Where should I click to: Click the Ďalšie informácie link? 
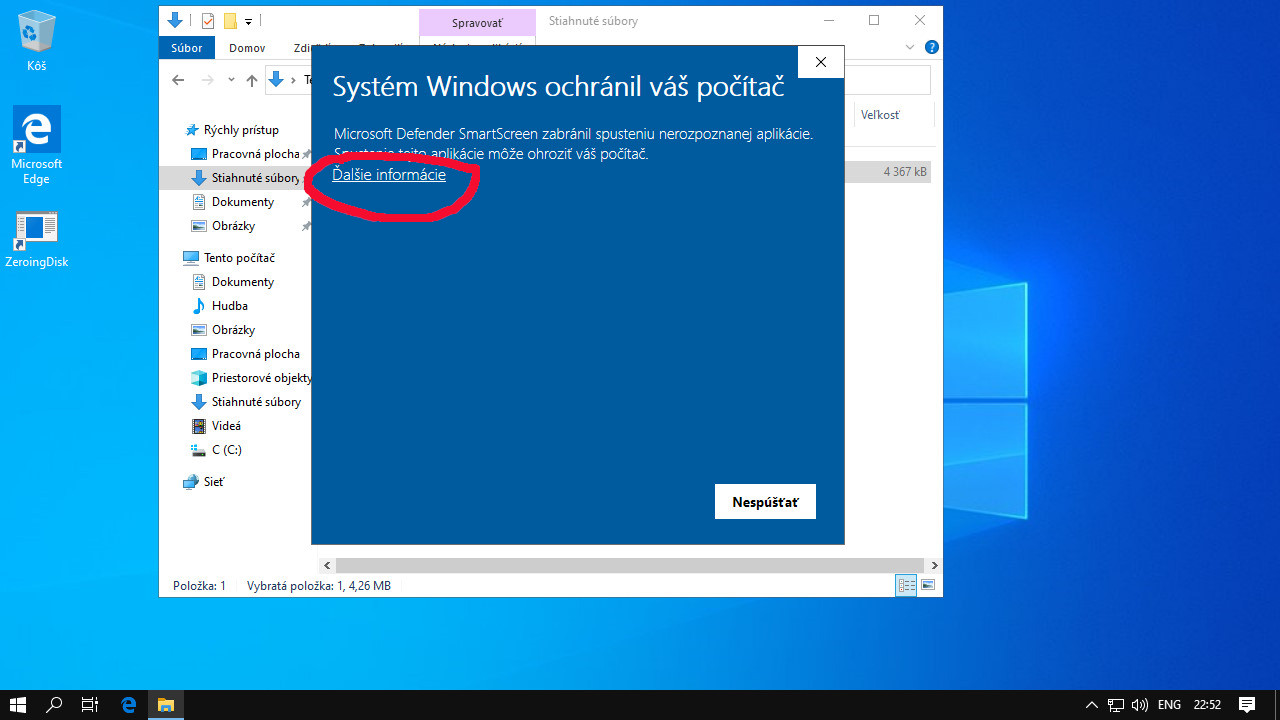[x=389, y=175]
